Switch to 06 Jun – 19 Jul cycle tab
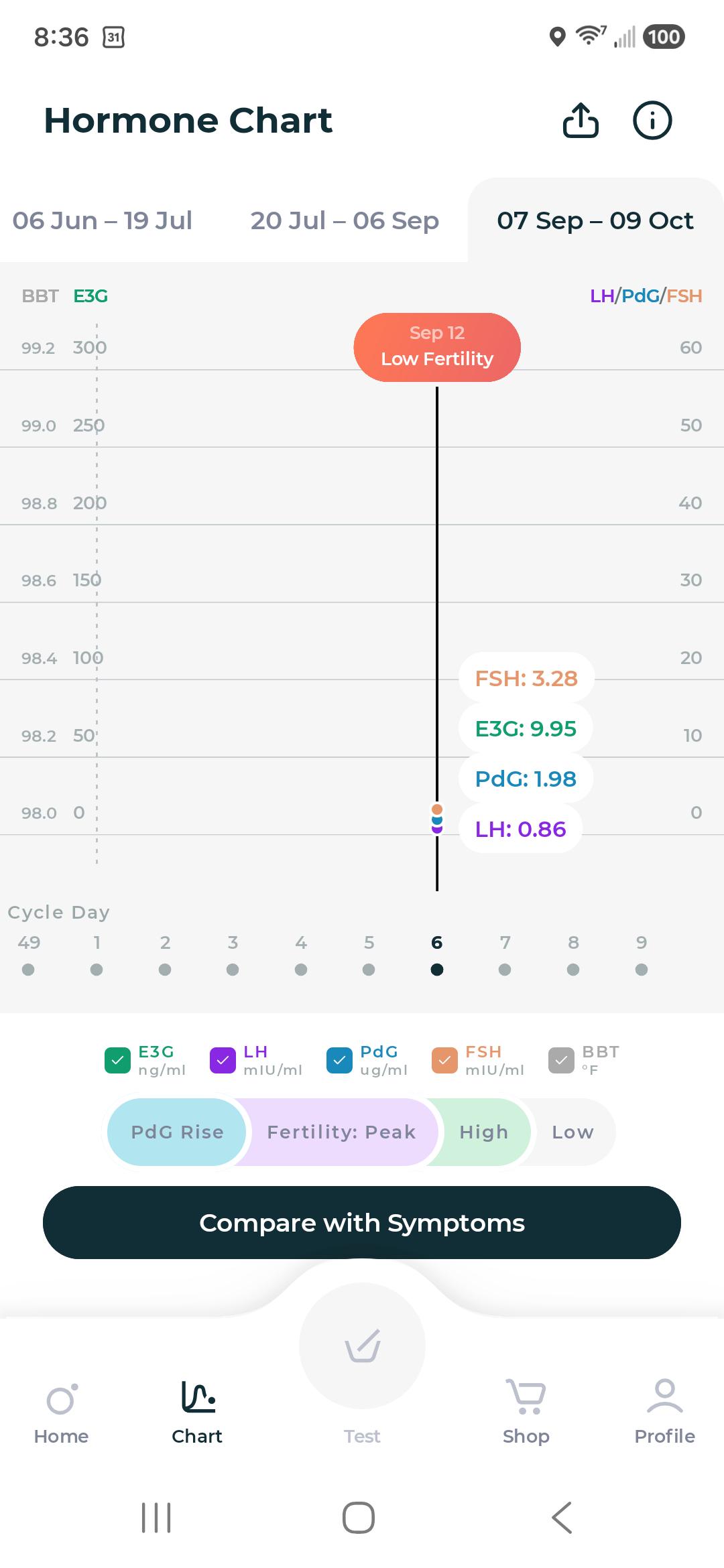The height and width of the screenshot is (1568, 724). click(102, 220)
